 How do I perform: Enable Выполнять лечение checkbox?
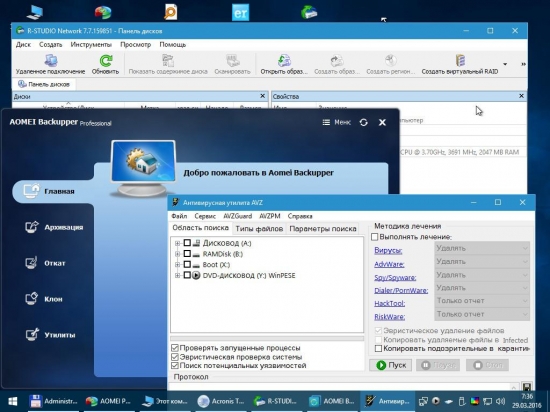tap(375, 237)
